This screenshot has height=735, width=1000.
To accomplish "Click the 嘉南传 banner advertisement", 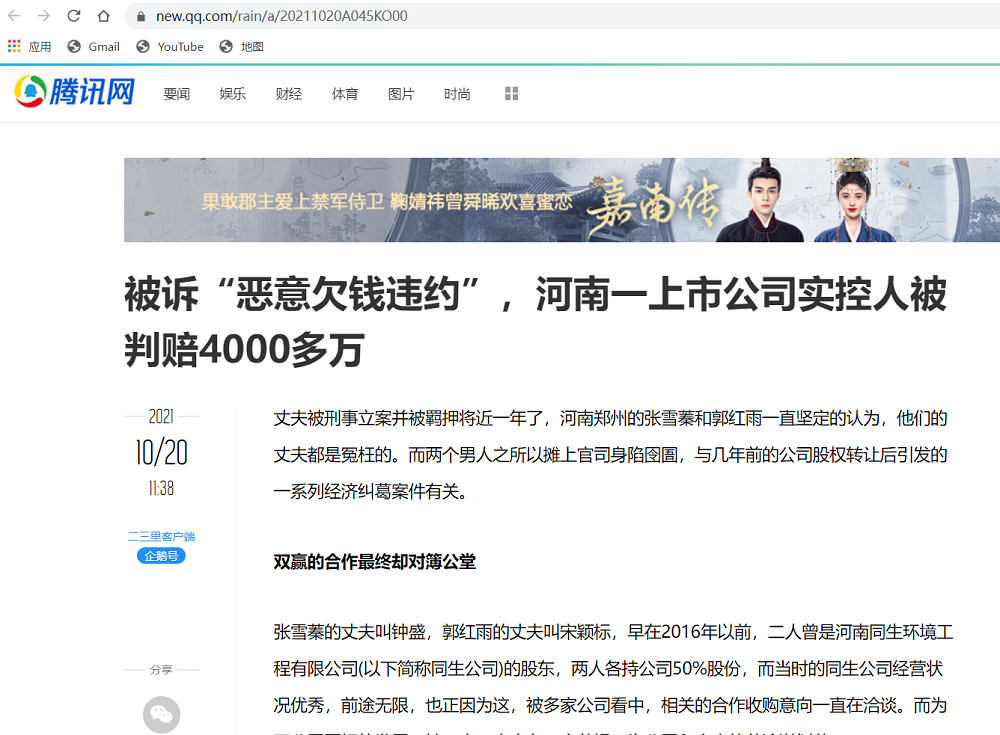I will pos(561,200).
